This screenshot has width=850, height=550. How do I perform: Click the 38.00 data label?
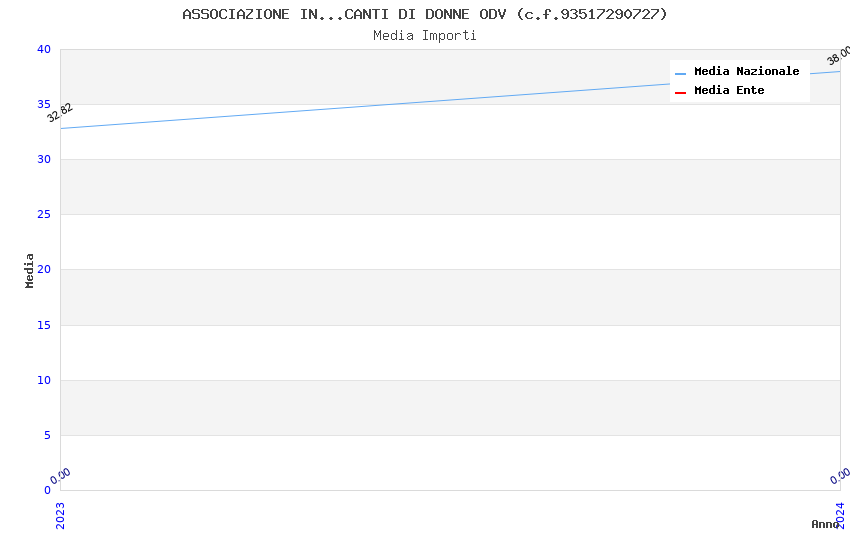tap(839, 56)
